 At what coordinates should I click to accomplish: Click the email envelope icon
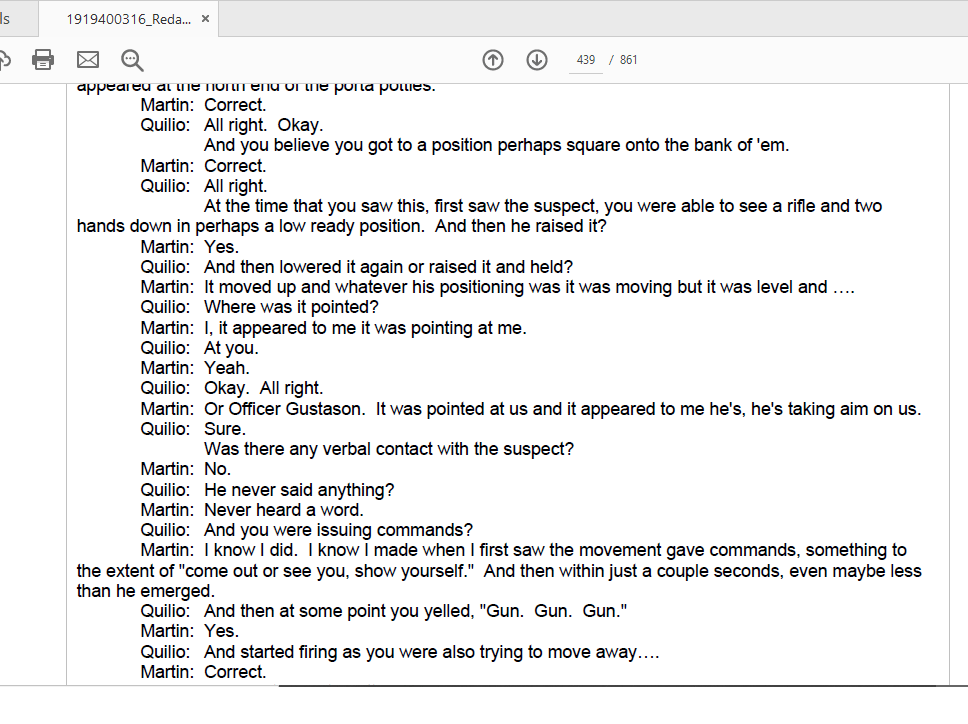88,60
